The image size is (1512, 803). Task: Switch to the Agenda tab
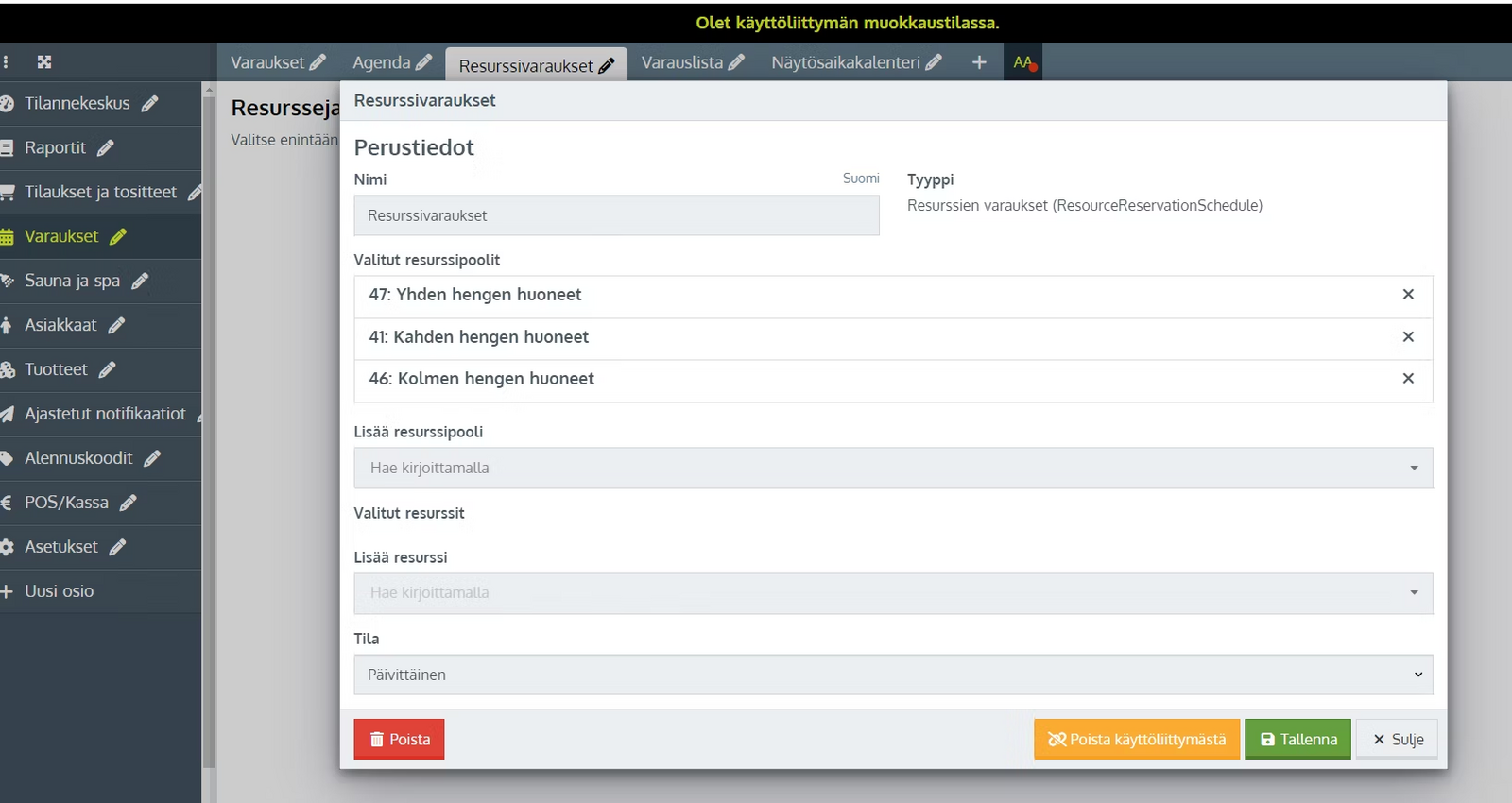pyautogui.click(x=381, y=62)
